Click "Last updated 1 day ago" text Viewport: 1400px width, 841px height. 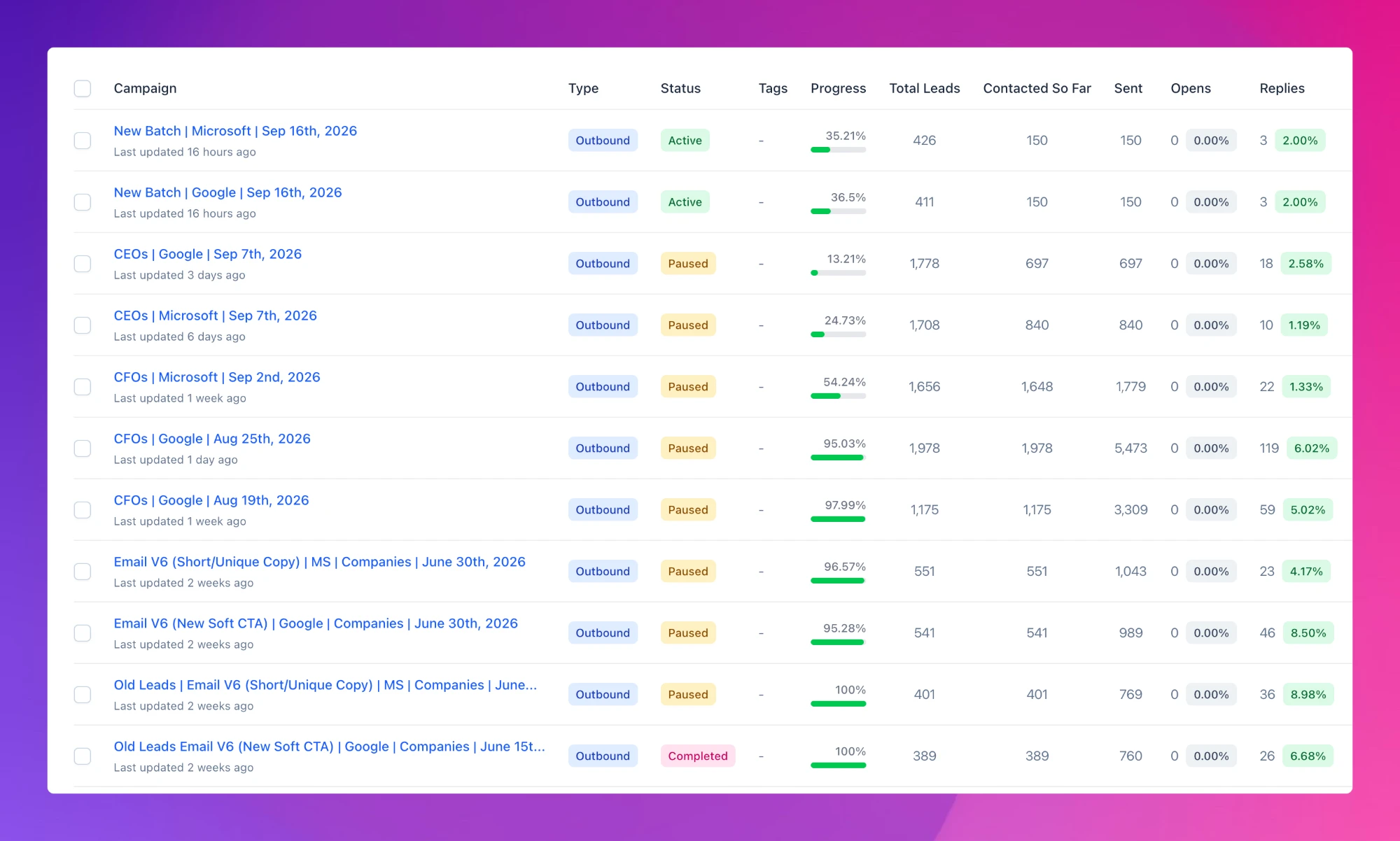176,460
